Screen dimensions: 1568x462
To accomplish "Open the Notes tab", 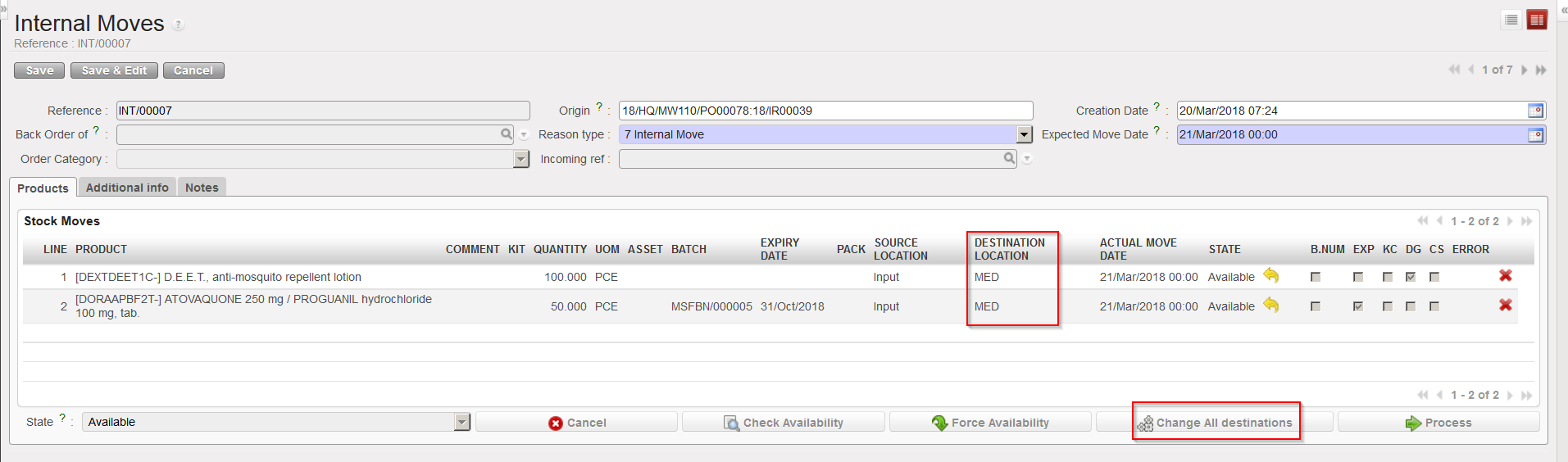I will coord(202,188).
